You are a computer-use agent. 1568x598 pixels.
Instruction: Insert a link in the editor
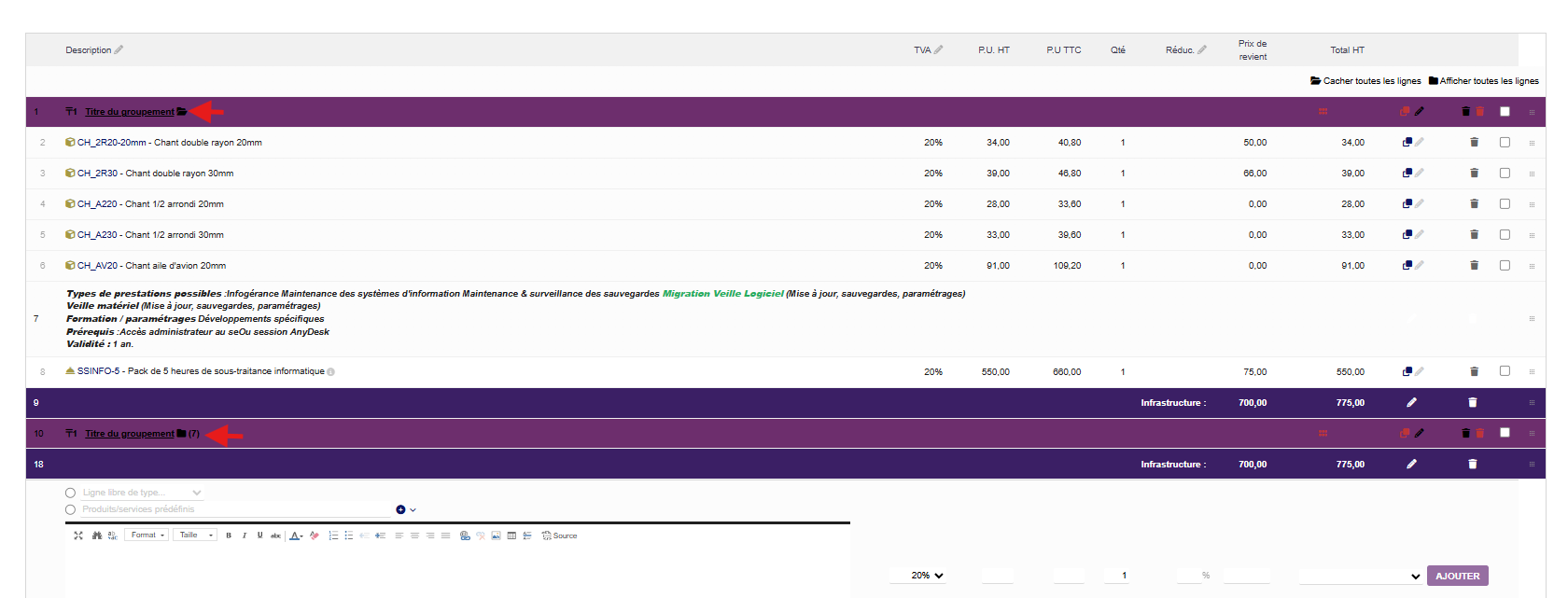[x=465, y=535]
